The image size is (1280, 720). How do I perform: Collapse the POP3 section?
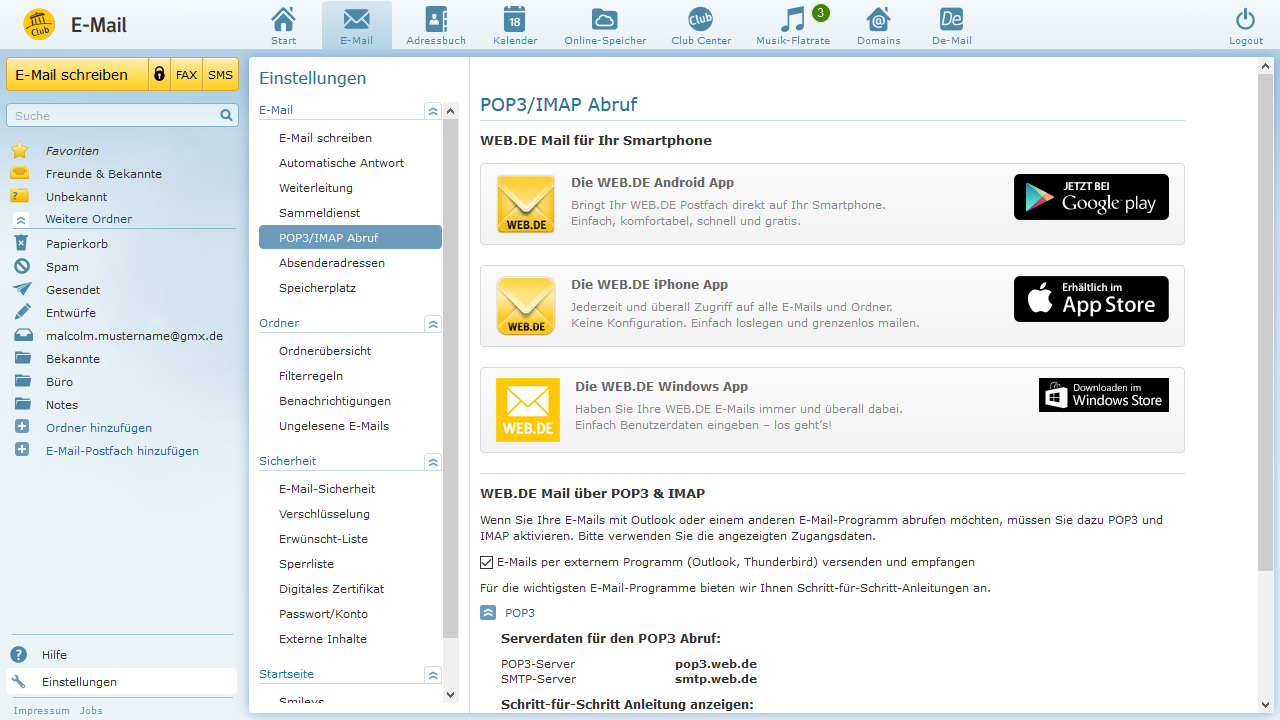pyautogui.click(x=487, y=612)
